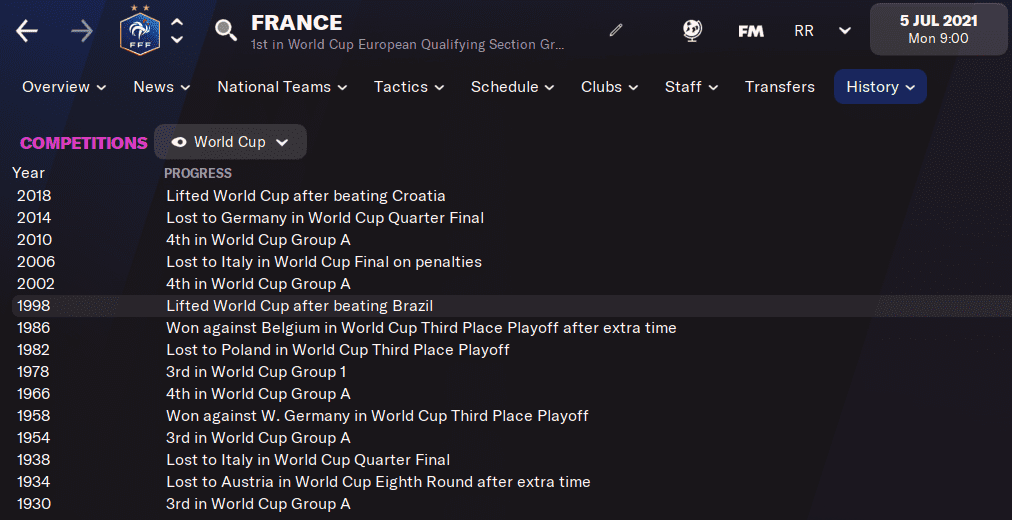Click the team switcher up/down arrows

click(177, 31)
